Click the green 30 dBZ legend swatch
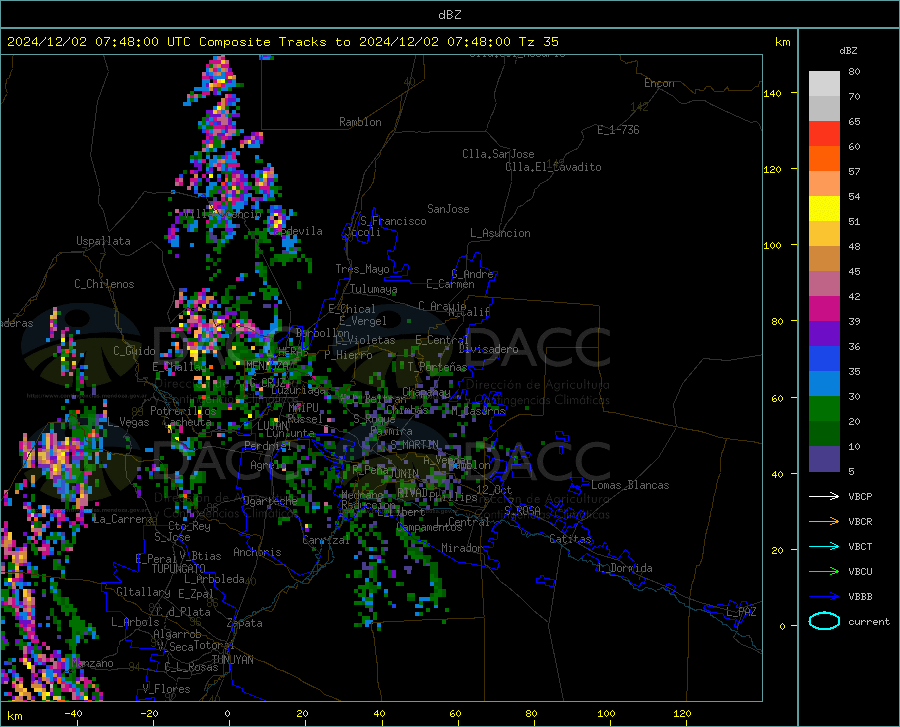This screenshot has width=900, height=727. click(x=824, y=409)
